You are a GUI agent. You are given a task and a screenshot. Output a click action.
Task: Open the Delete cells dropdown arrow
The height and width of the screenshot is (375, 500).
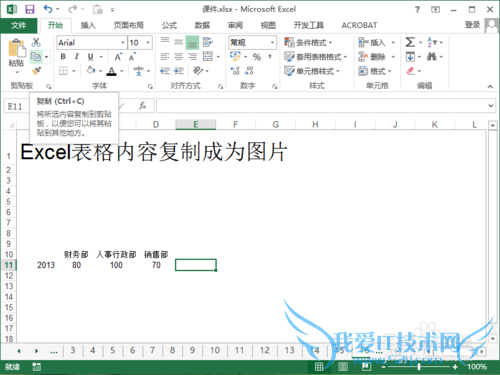[x=393, y=57]
